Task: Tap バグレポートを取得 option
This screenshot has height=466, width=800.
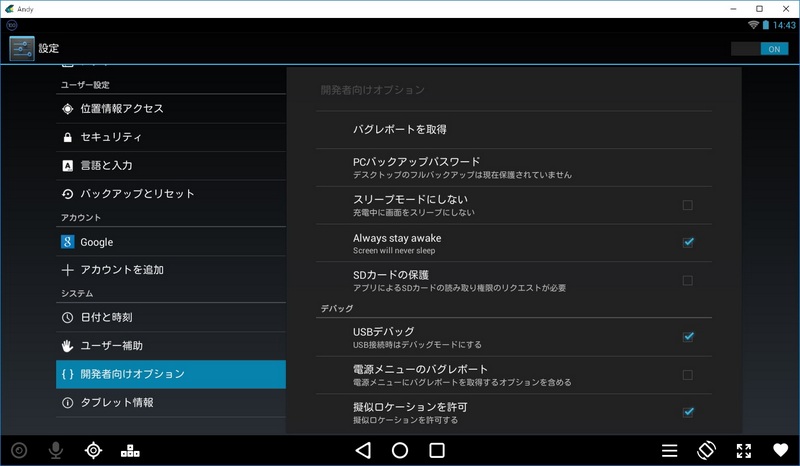Action: [514, 130]
